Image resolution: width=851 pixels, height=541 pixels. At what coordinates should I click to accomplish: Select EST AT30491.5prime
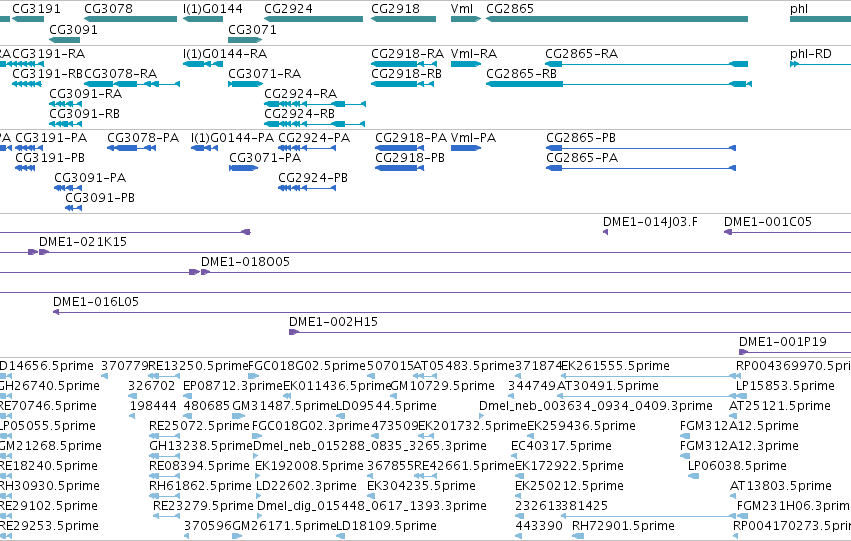tap(645, 396)
